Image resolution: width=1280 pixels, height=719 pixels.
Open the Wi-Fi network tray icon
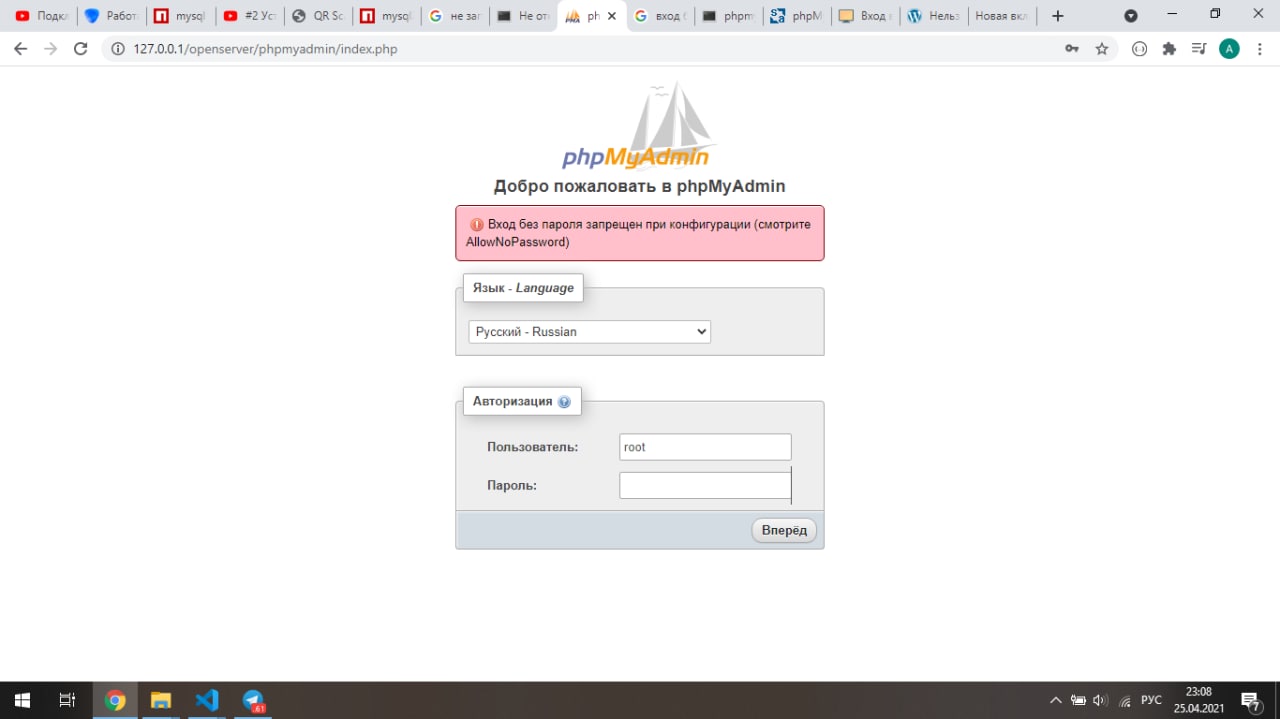[x=1125, y=701]
